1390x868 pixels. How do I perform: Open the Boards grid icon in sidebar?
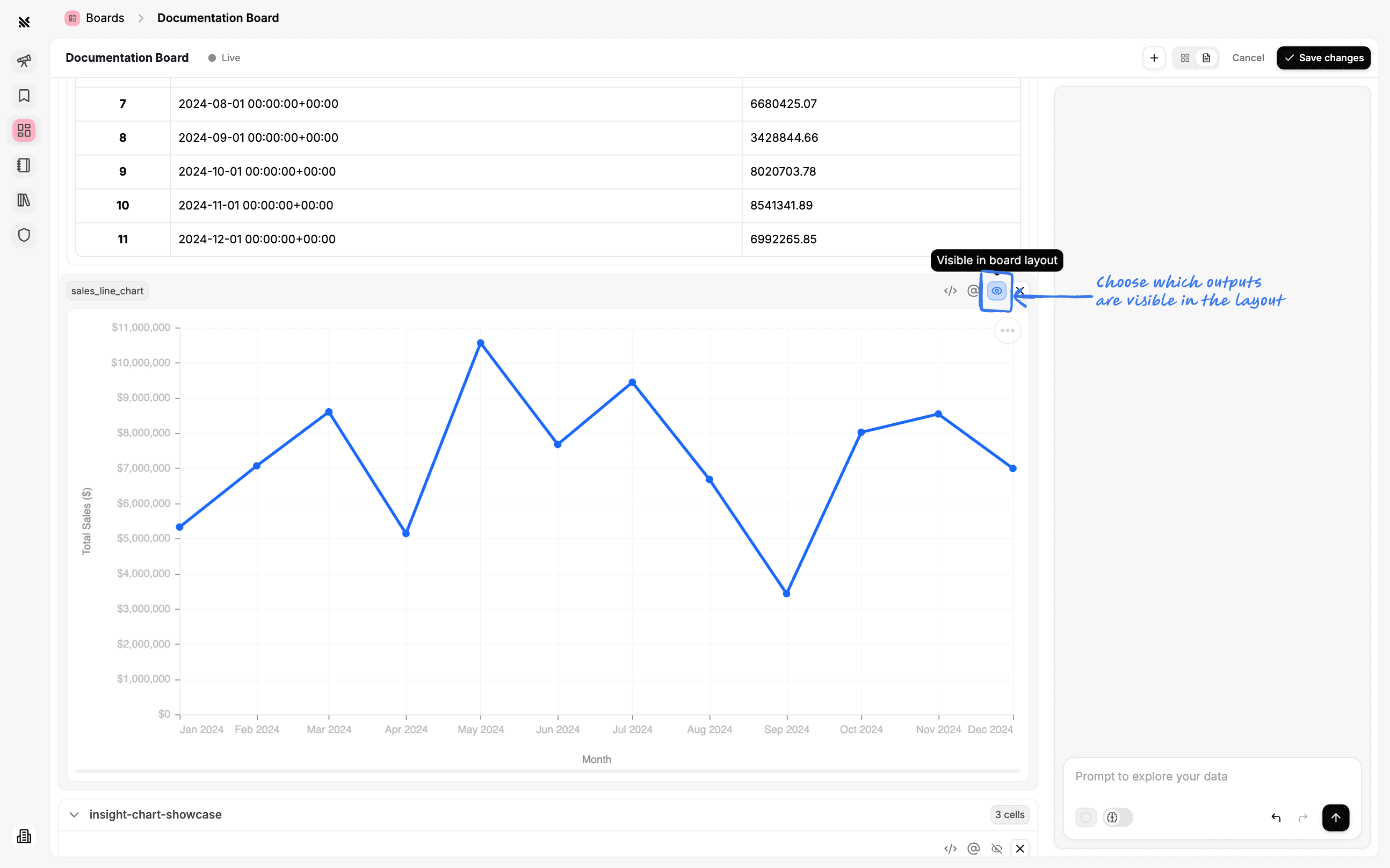coord(24,131)
